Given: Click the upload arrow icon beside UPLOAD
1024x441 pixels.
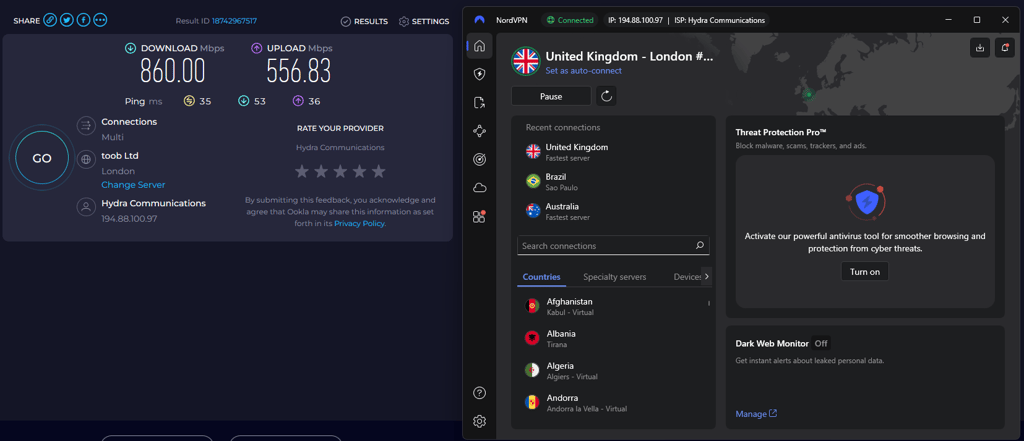Looking at the screenshot, I should pos(257,48).
